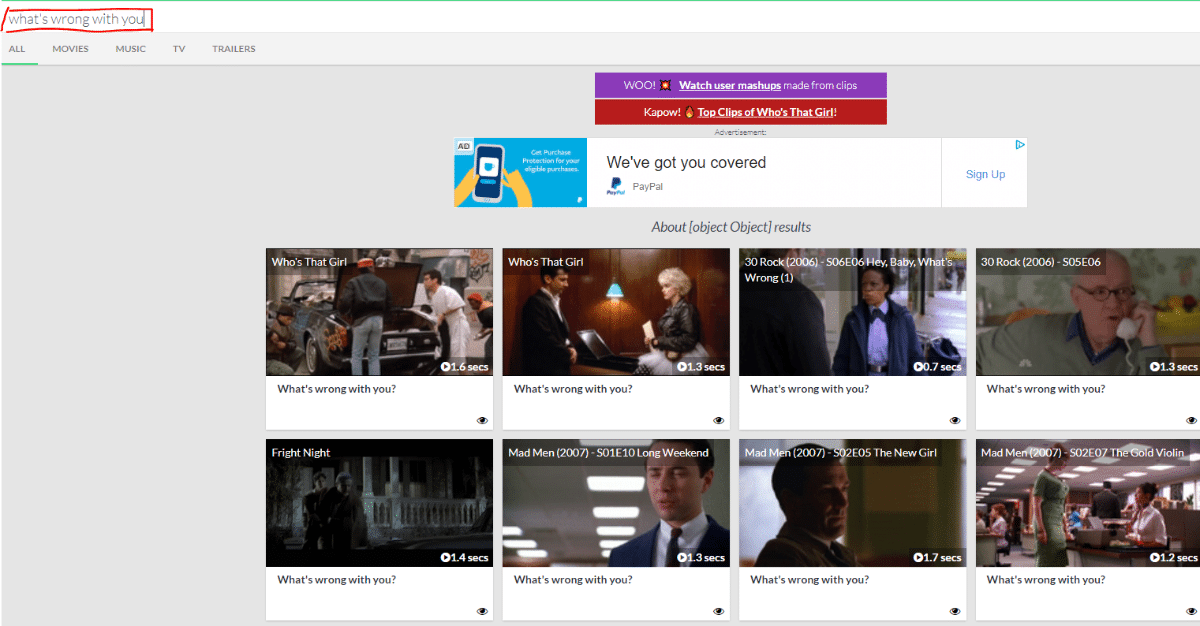This screenshot has width=1200, height=626.
Task: Open the Fright Night clip thumbnail
Action: (x=379, y=503)
